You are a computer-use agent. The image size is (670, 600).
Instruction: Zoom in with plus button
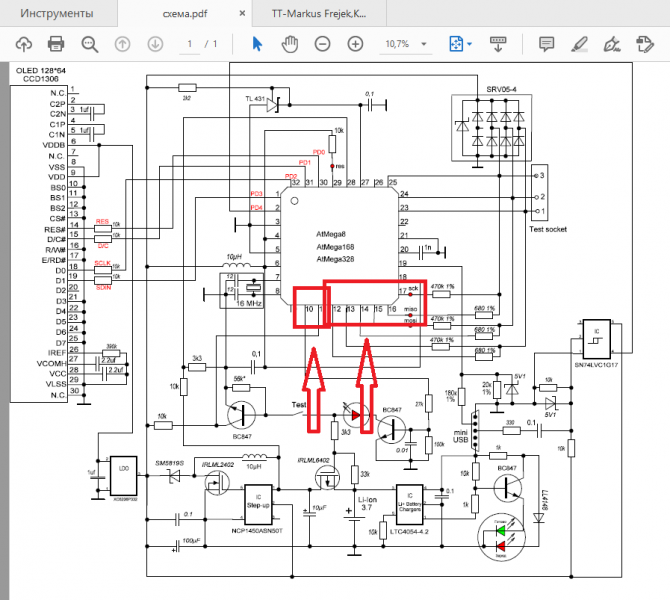coord(355,44)
